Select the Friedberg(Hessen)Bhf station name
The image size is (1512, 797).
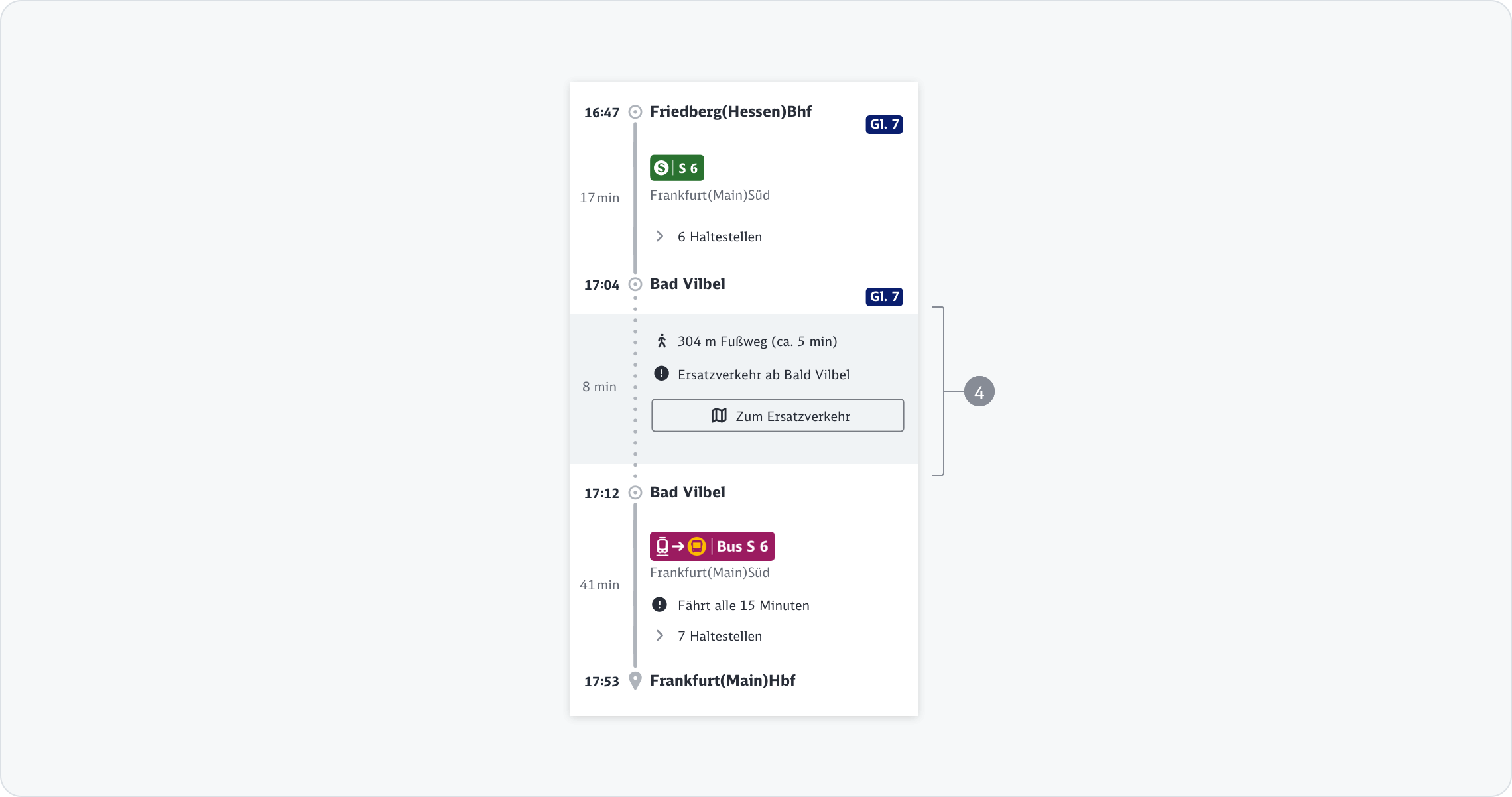pyautogui.click(x=730, y=112)
